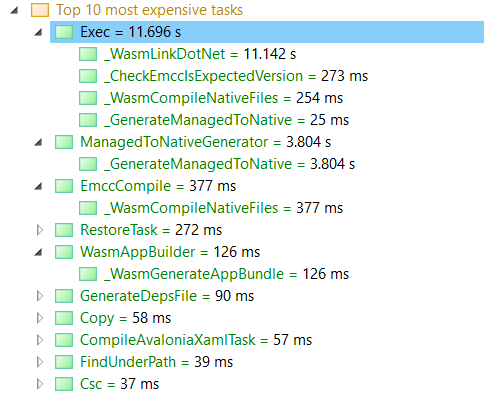Select _GenerateManagedToNative = 3.804 s entry

229,164
